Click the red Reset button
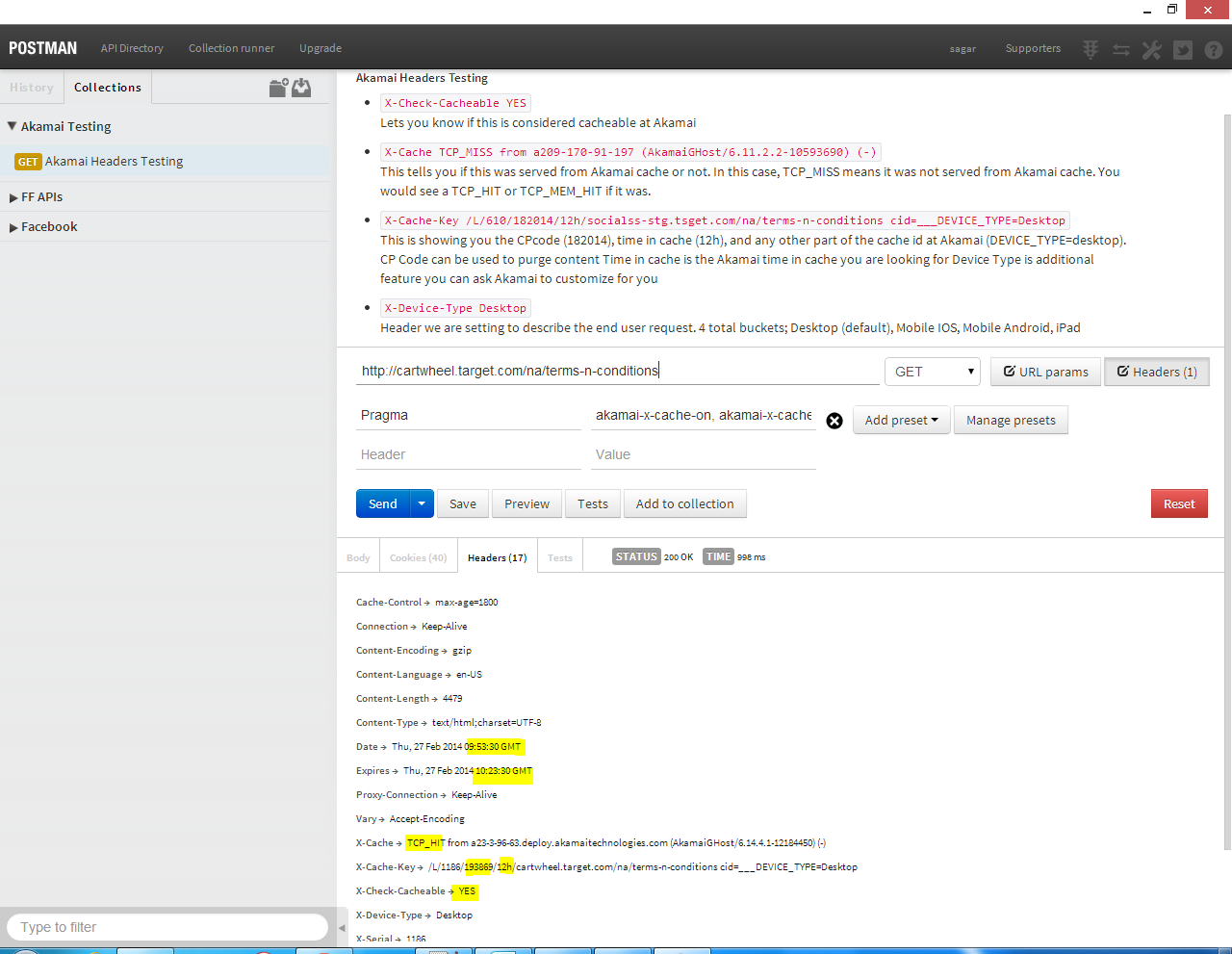This screenshot has height=954, width=1232. tap(1179, 503)
